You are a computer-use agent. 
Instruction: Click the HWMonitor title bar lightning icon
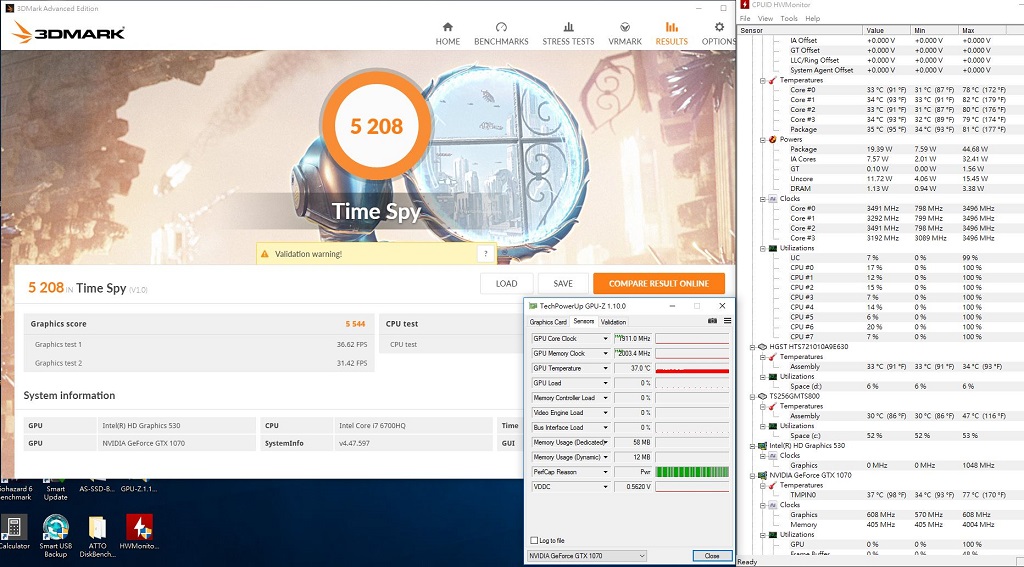click(x=744, y=5)
